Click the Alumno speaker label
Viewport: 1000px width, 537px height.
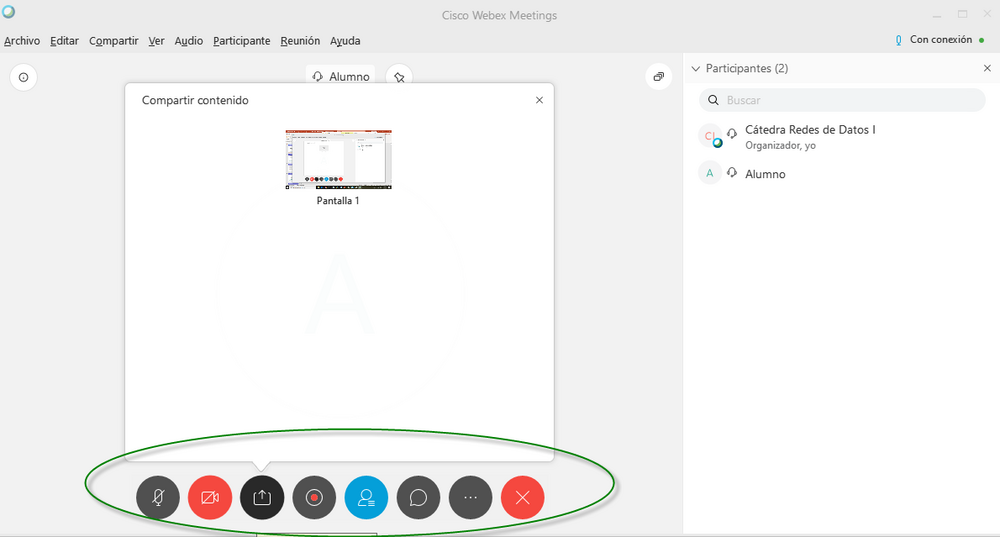[341, 76]
